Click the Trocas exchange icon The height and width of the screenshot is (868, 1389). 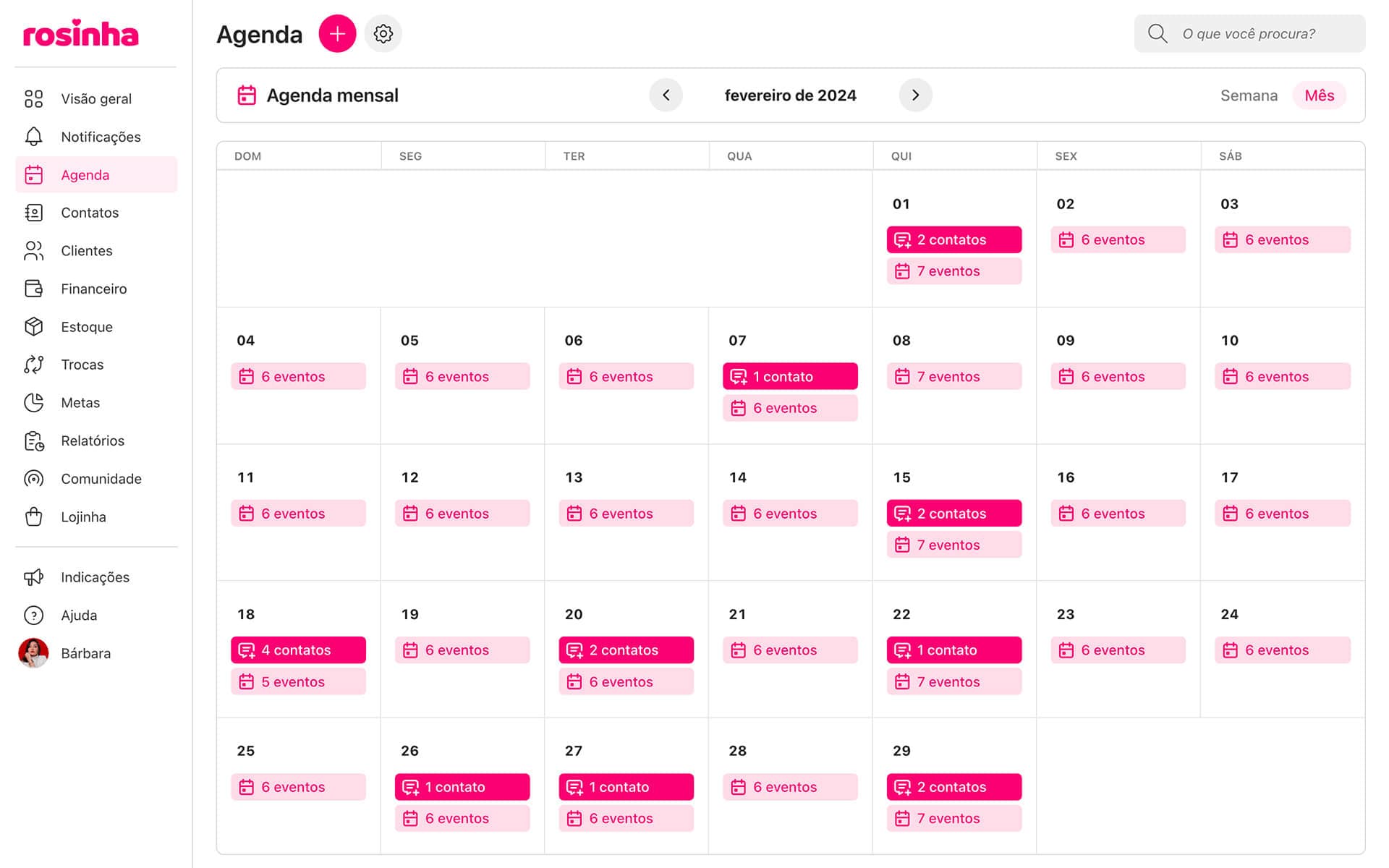click(x=34, y=365)
